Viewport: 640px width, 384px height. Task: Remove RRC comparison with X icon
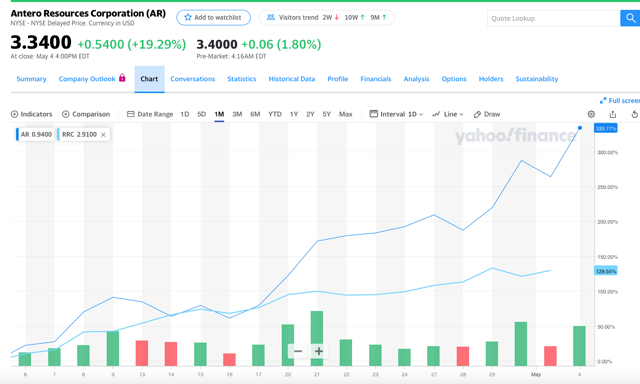[x=103, y=135]
